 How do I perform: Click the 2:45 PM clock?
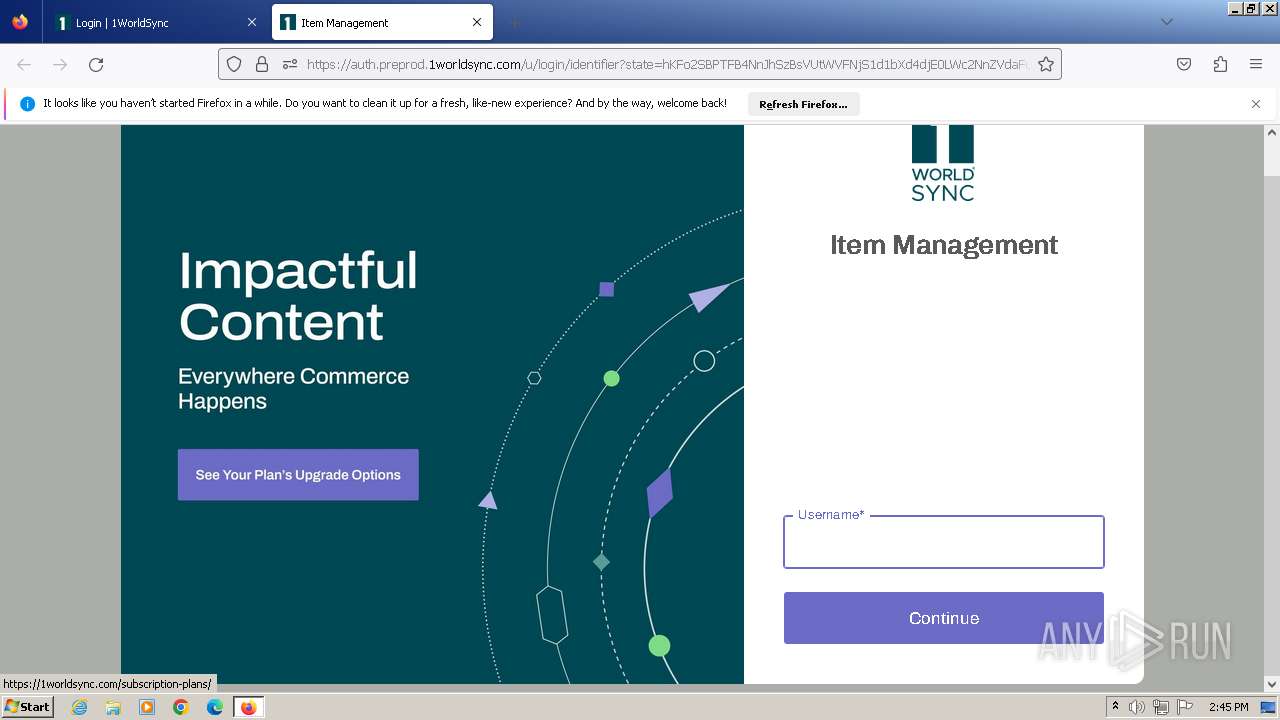[x=1228, y=707]
